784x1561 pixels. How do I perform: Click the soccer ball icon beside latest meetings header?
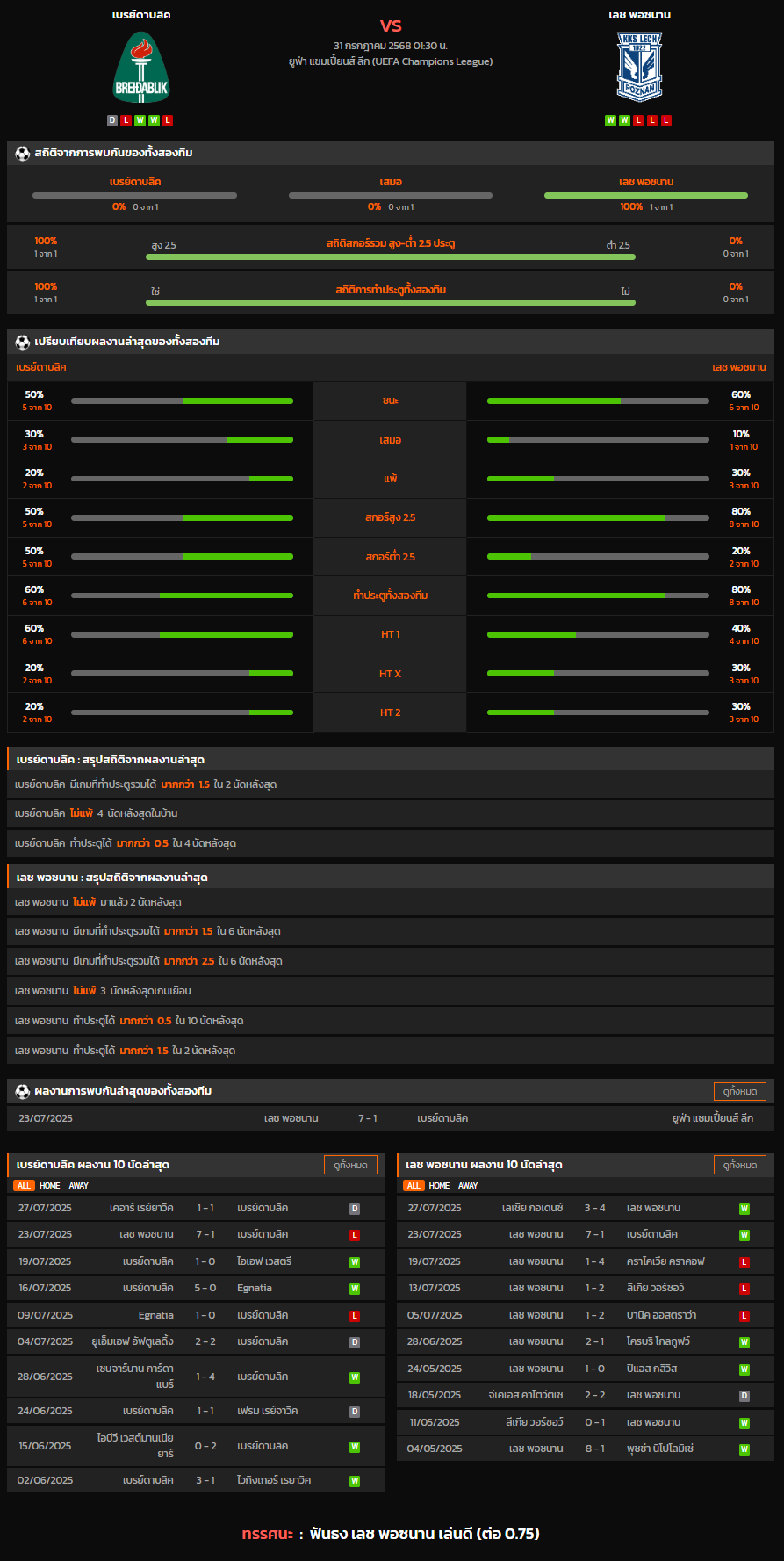[23, 1091]
